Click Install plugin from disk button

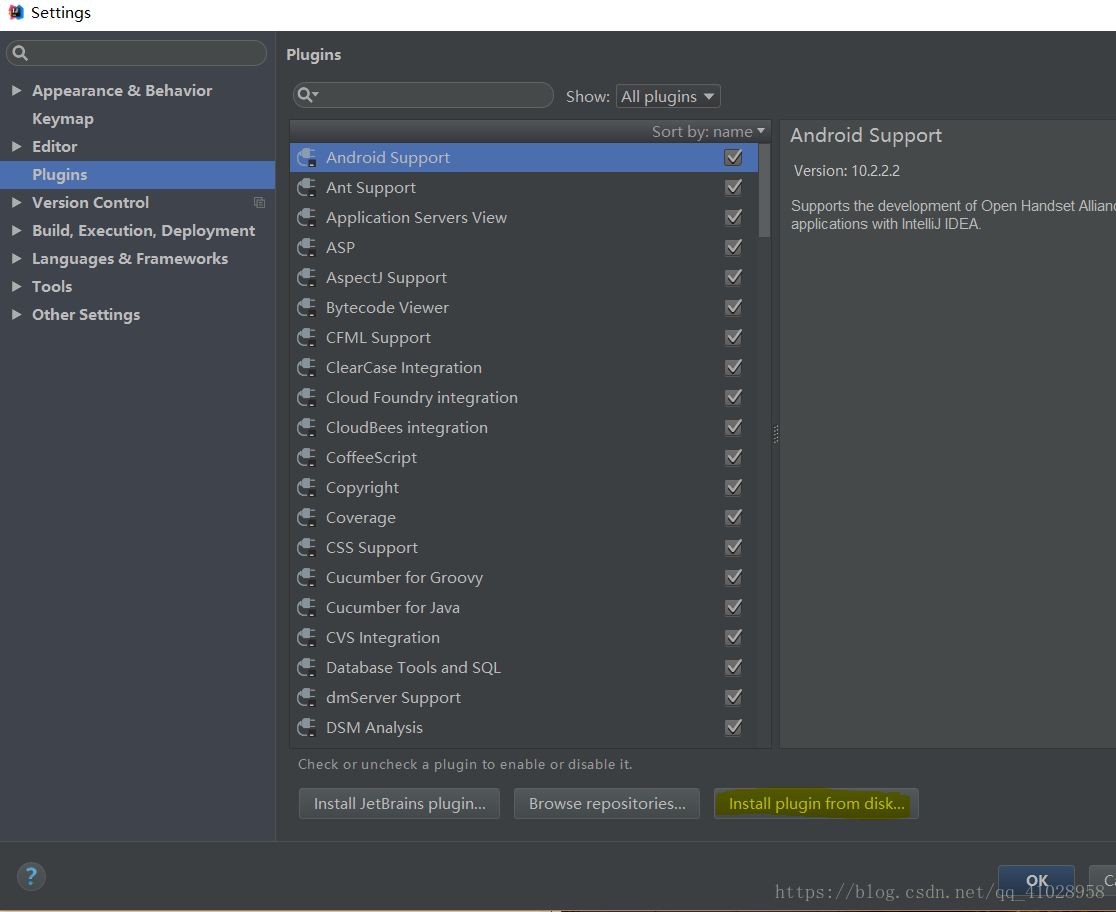click(x=816, y=803)
